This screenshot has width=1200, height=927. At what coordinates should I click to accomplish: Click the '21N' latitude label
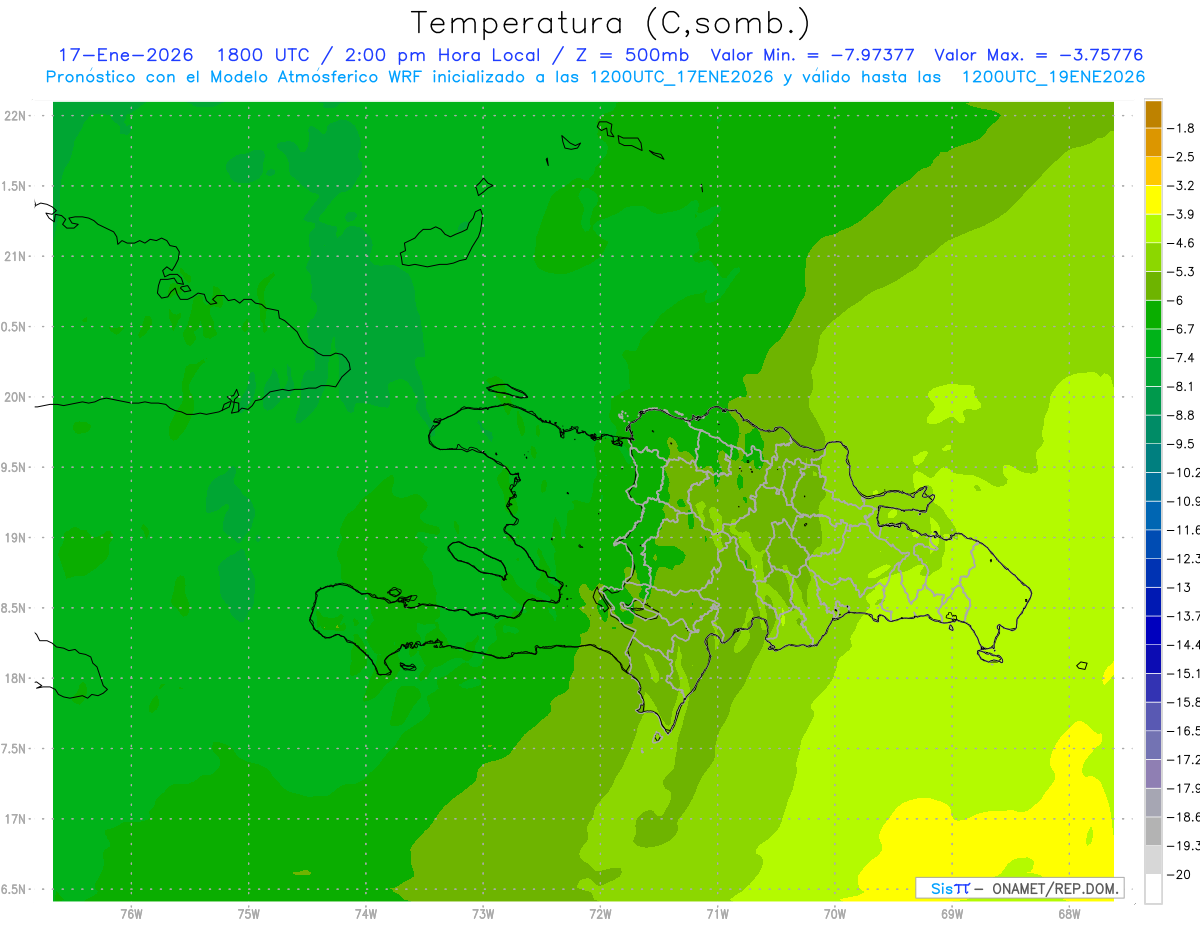(16, 256)
